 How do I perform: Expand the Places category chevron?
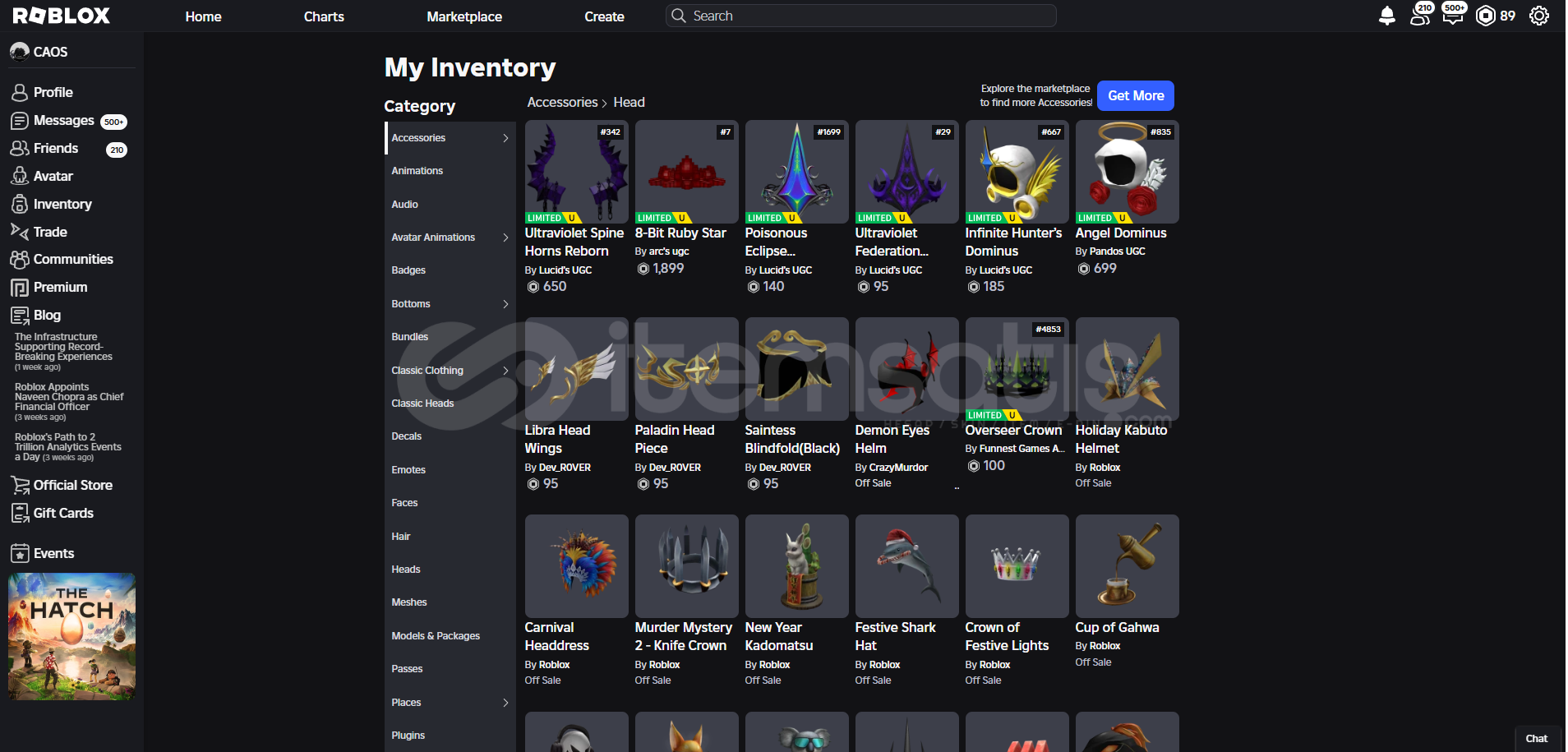(x=505, y=703)
